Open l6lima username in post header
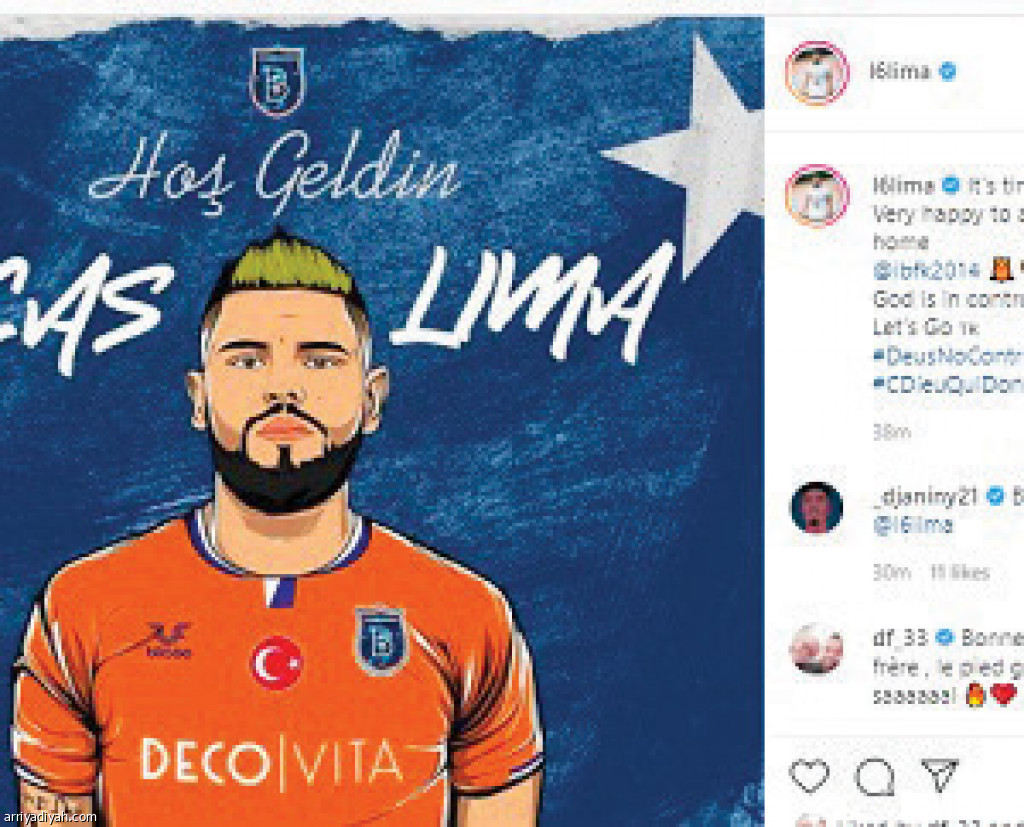 click(900, 71)
